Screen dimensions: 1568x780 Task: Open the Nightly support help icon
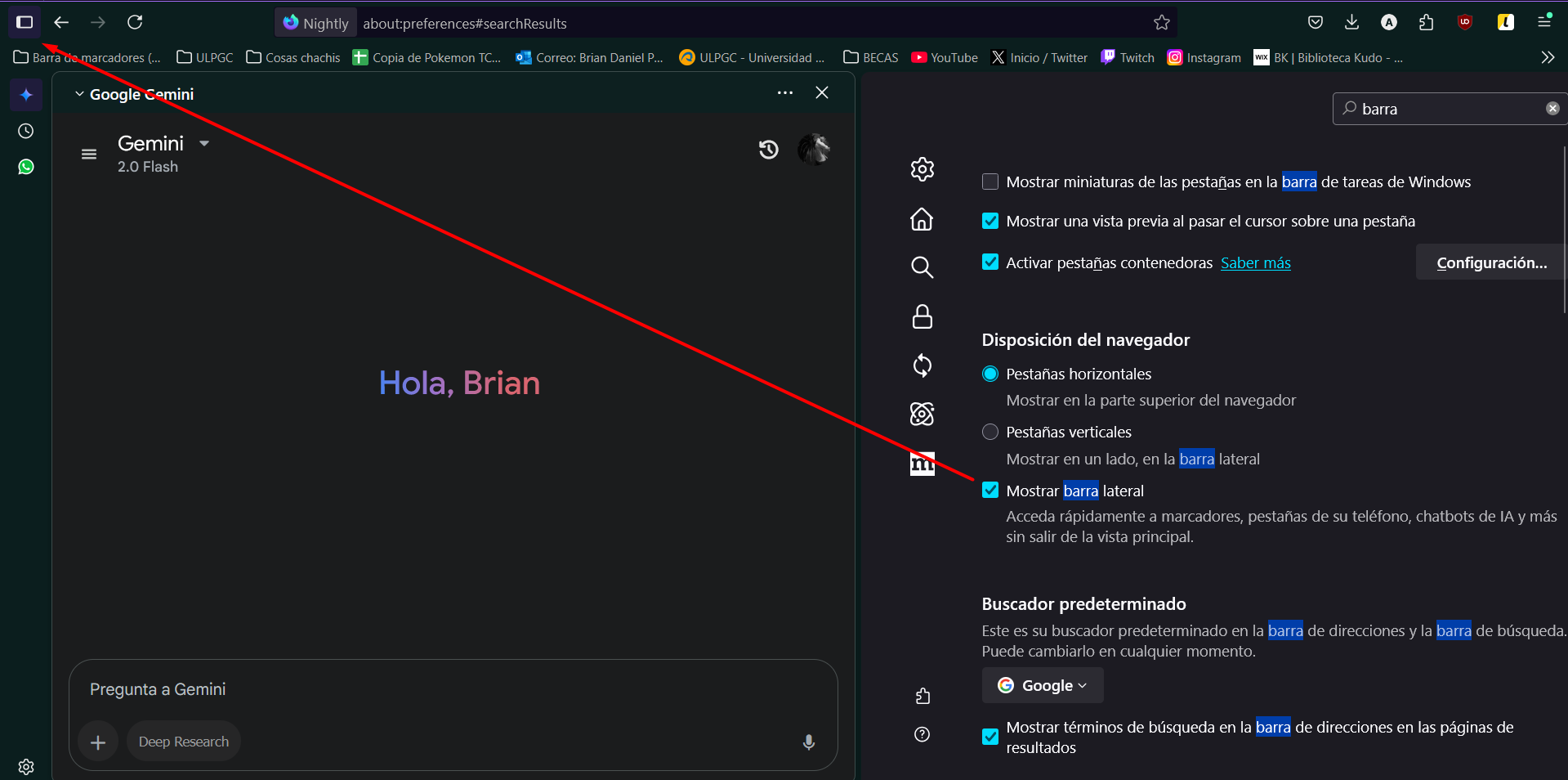tap(922, 734)
